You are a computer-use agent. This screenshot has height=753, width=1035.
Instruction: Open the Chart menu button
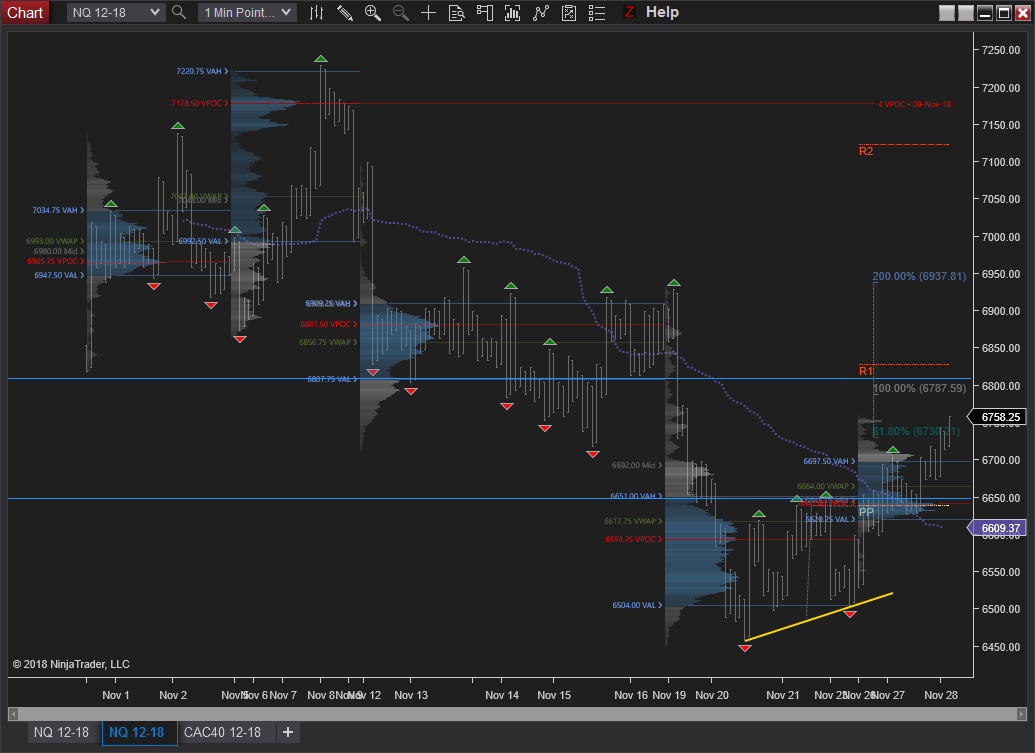[25, 13]
